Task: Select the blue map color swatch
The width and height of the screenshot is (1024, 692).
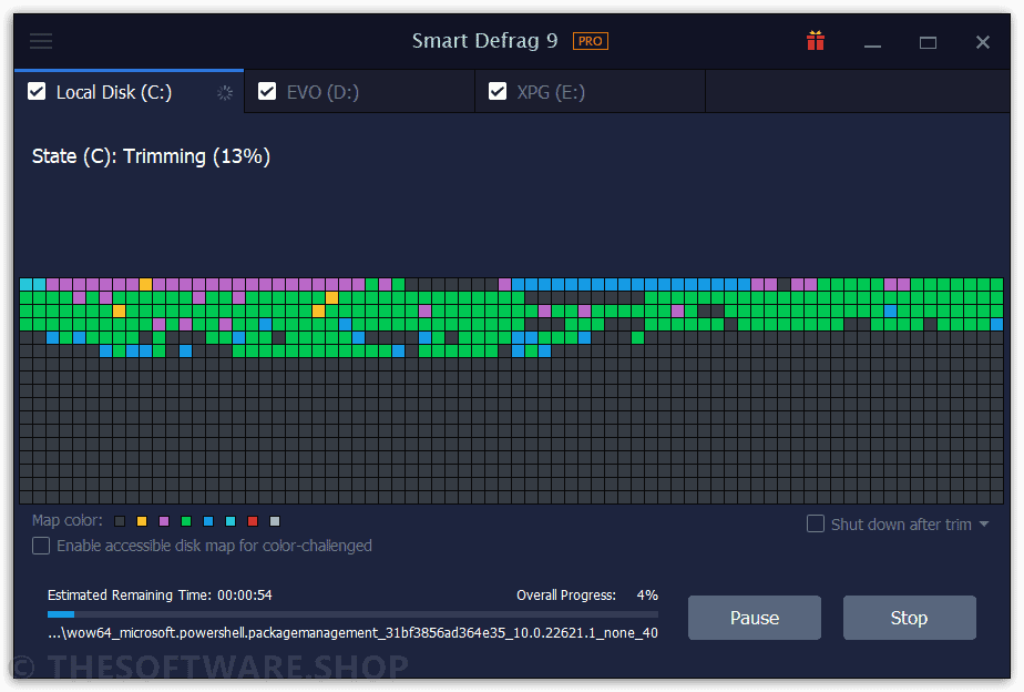Action: 208,521
